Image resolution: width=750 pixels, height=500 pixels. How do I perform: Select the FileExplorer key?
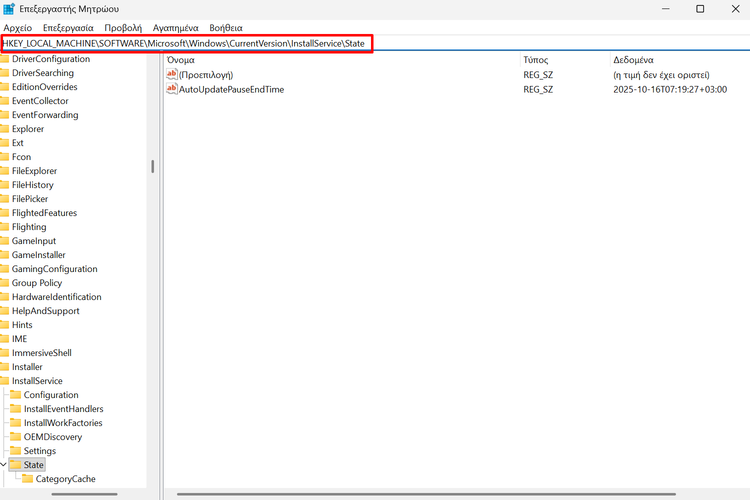34,171
